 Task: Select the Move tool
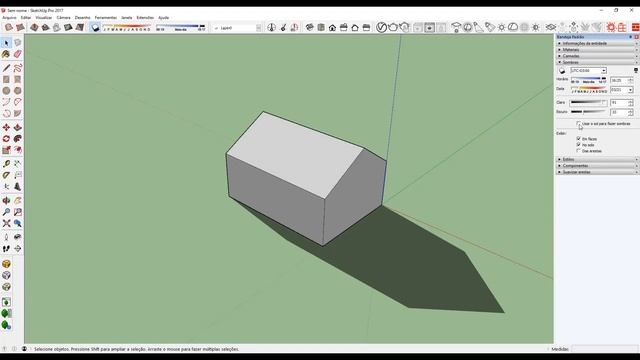pyautogui.click(x=6, y=128)
